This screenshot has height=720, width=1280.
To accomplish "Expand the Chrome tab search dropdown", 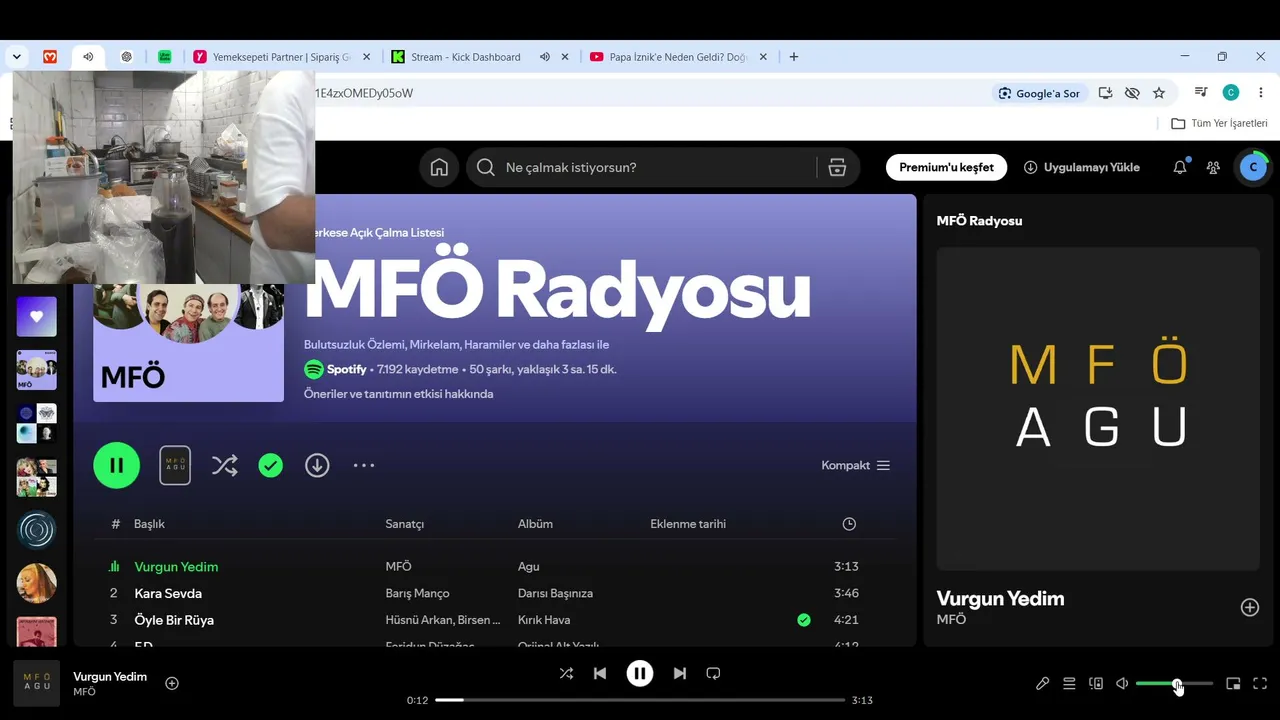I will pyautogui.click(x=17, y=57).
